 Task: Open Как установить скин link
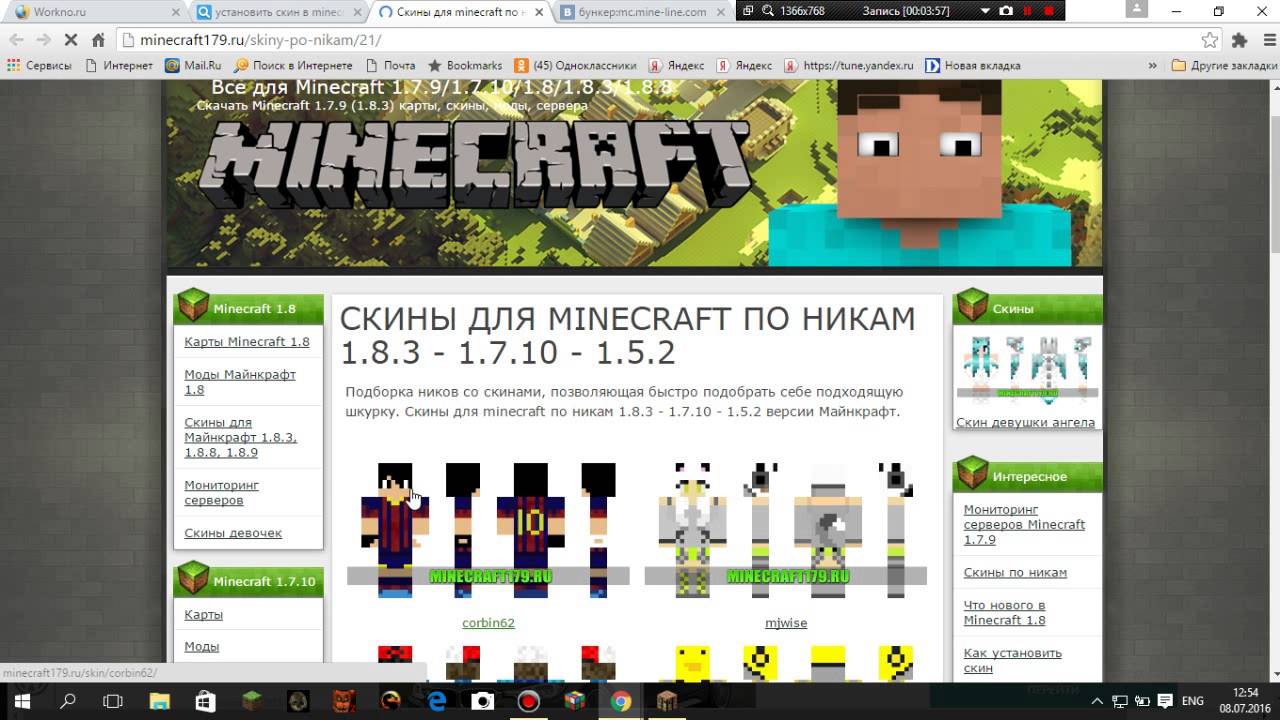pyautogui.click(x=1012, y=660)
